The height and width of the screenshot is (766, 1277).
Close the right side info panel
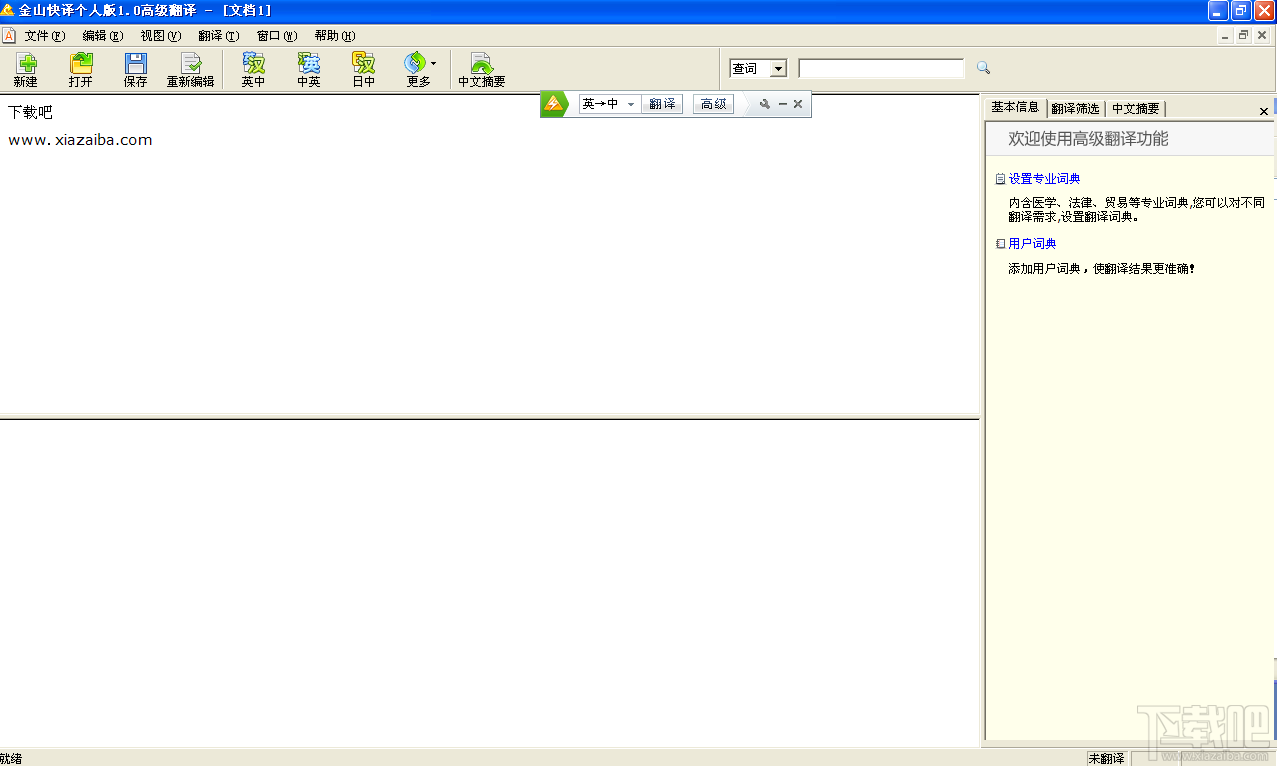click(1264, 111)
